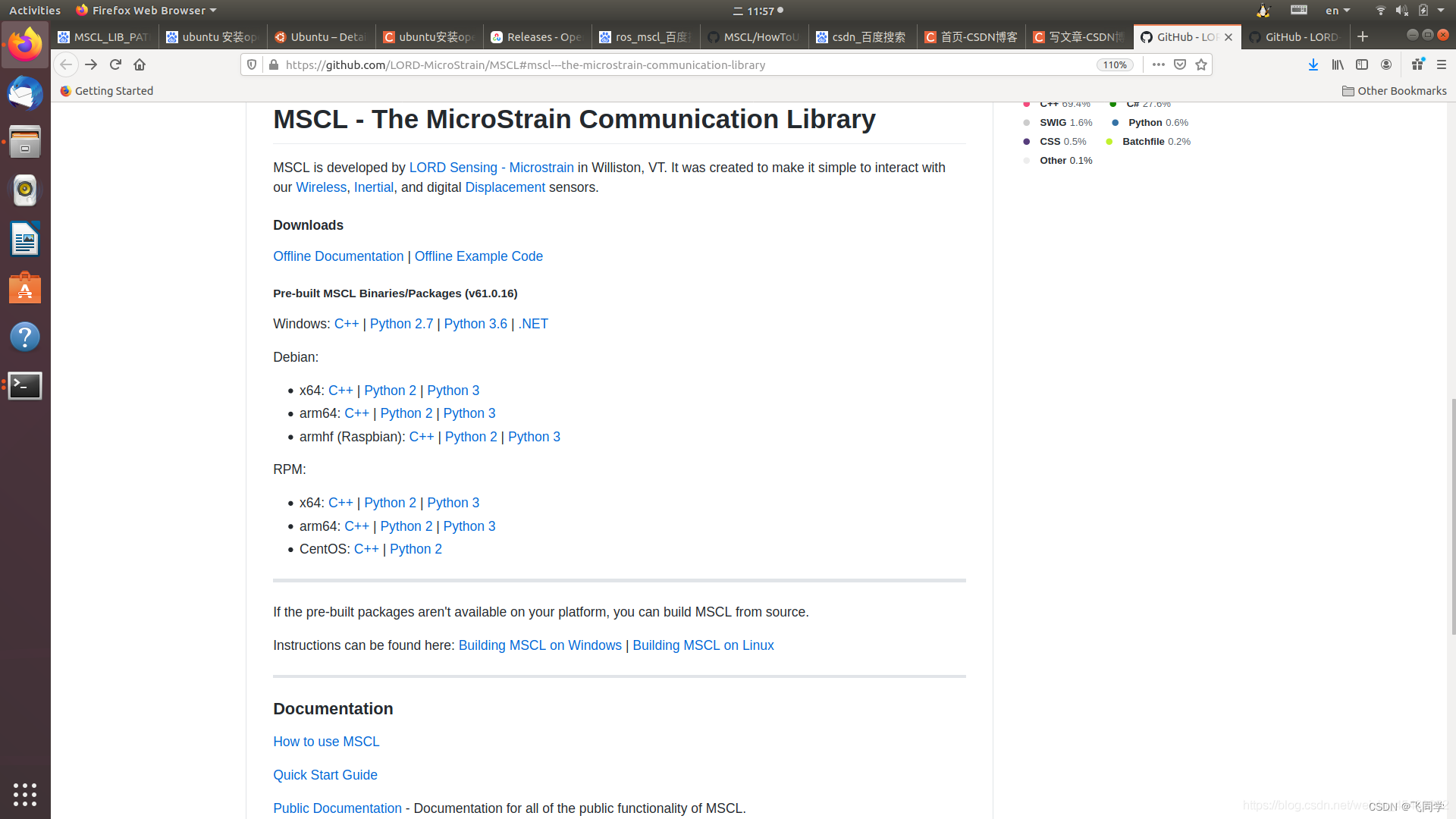The height and width of the screenshot is (819, 1456).
Task: Open Quick Start Guide link
Action: 325,775
